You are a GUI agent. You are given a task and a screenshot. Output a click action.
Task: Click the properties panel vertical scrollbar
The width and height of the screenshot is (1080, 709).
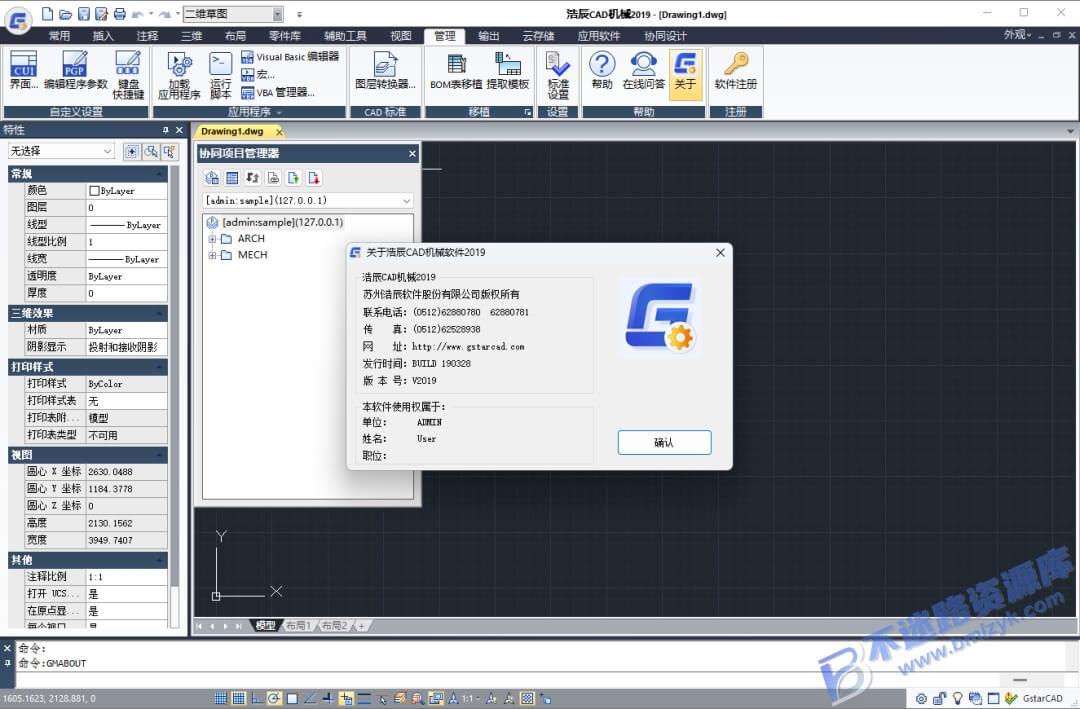click(175, 377)
